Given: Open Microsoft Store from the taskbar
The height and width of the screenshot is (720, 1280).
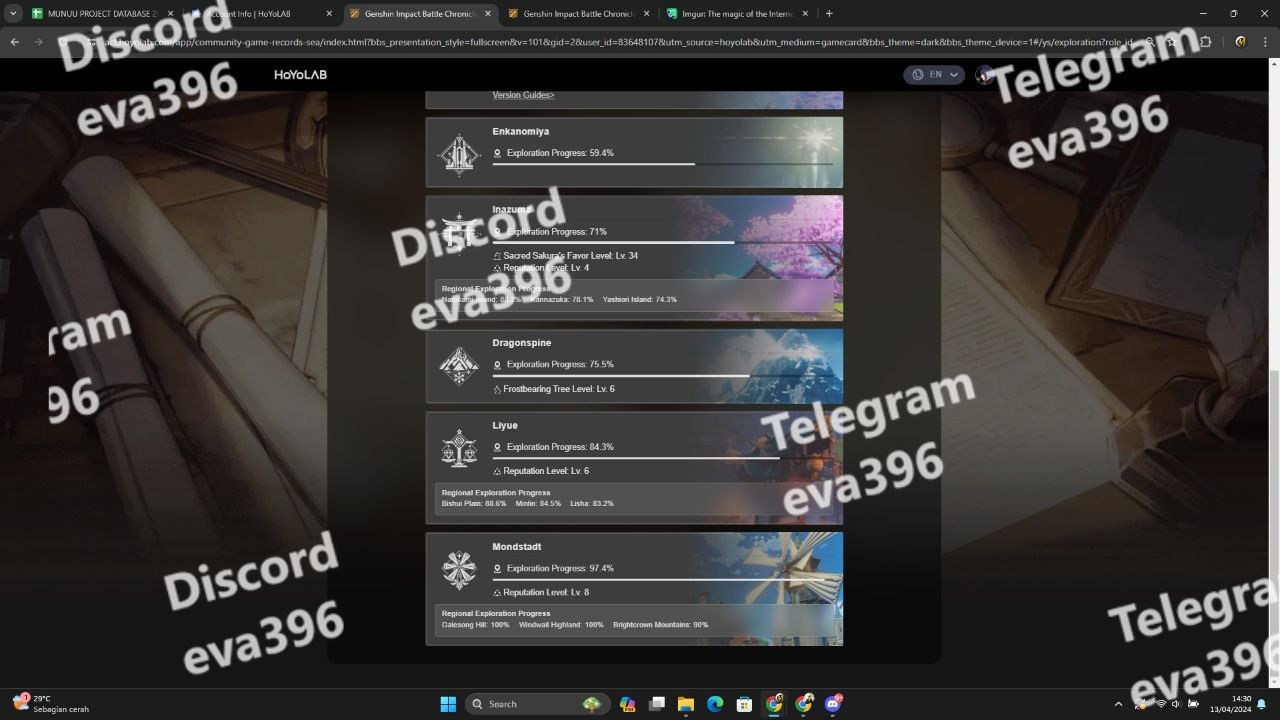Looking at the screenshot, I should [744, 704].
